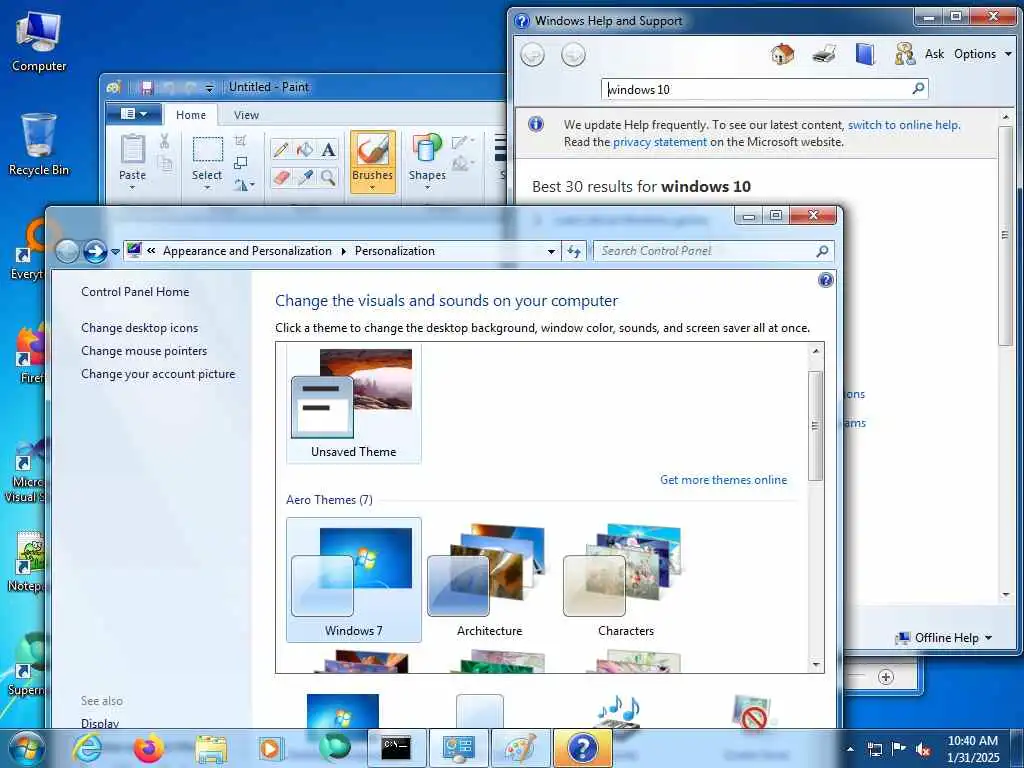
Task: Click the Resize icon in Paint
Action: (x=240, y=163)
